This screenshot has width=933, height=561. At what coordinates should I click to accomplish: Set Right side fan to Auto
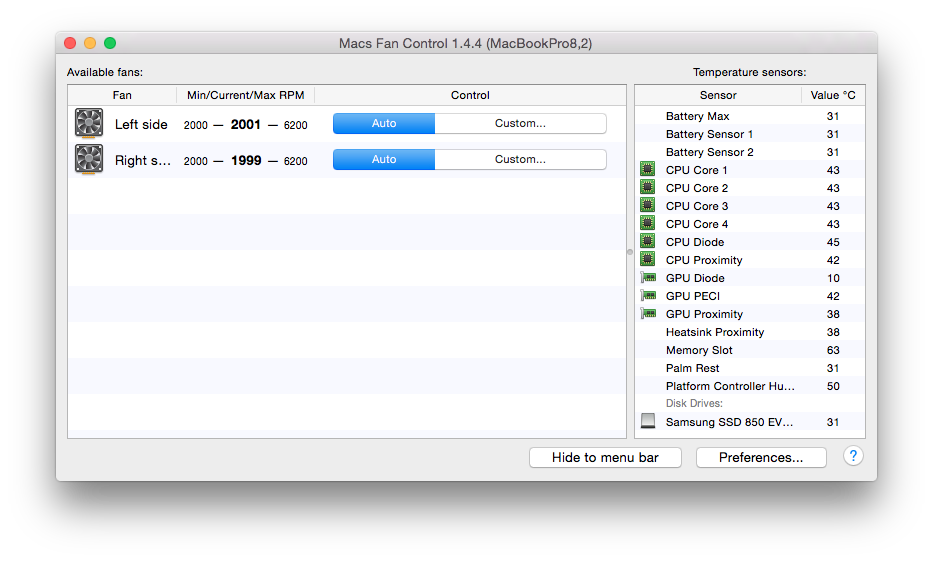384,159
